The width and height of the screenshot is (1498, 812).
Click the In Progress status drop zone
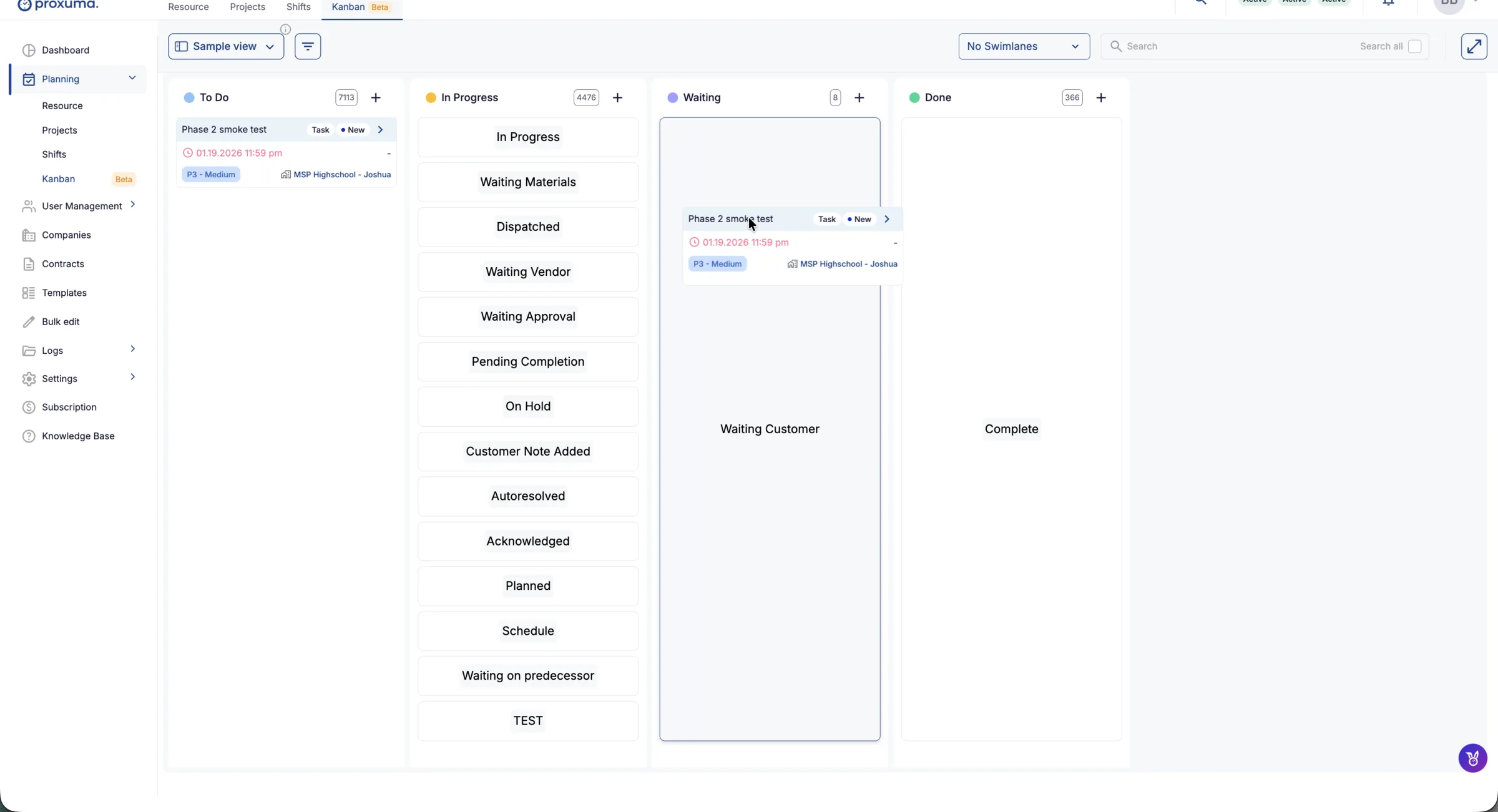pyautogui.click(x=528, y=137)
